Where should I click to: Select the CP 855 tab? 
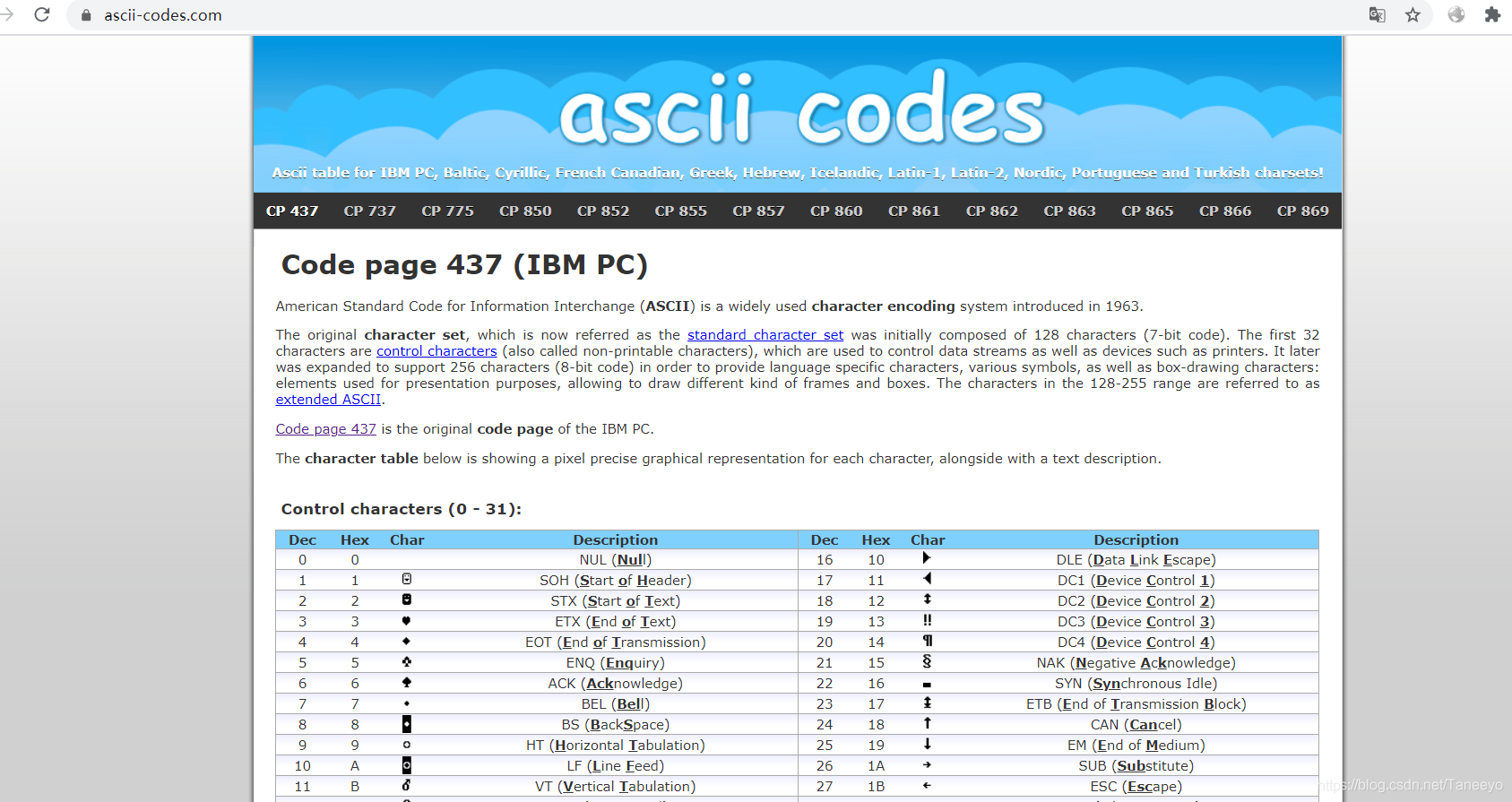tap(681, 211)
